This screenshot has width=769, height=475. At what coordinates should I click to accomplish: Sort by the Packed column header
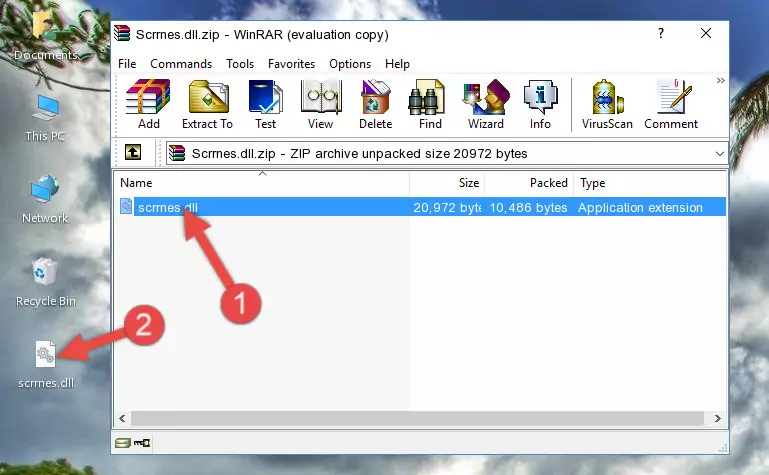coord(529,183)
